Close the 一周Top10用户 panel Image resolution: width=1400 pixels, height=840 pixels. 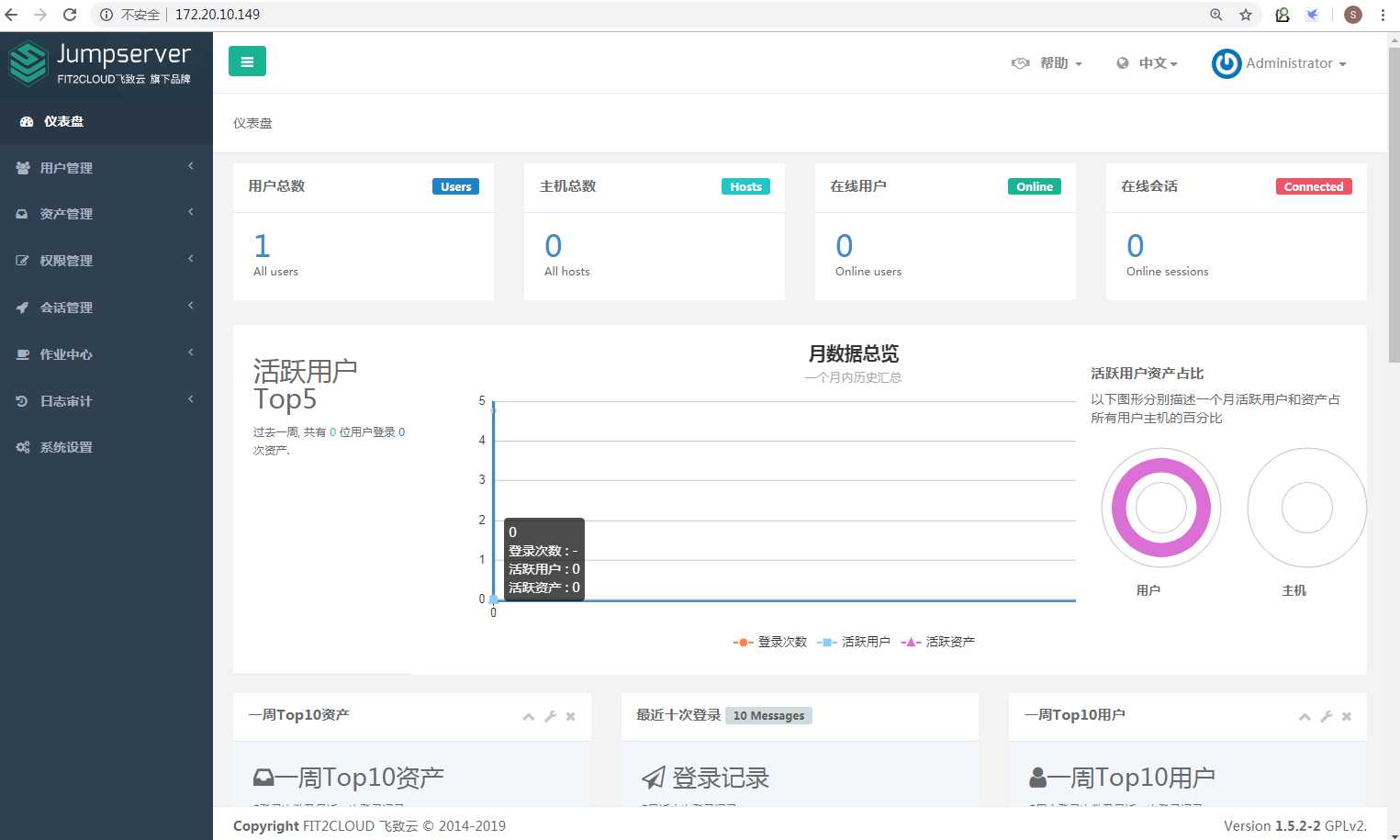(x=1347, y=717)
